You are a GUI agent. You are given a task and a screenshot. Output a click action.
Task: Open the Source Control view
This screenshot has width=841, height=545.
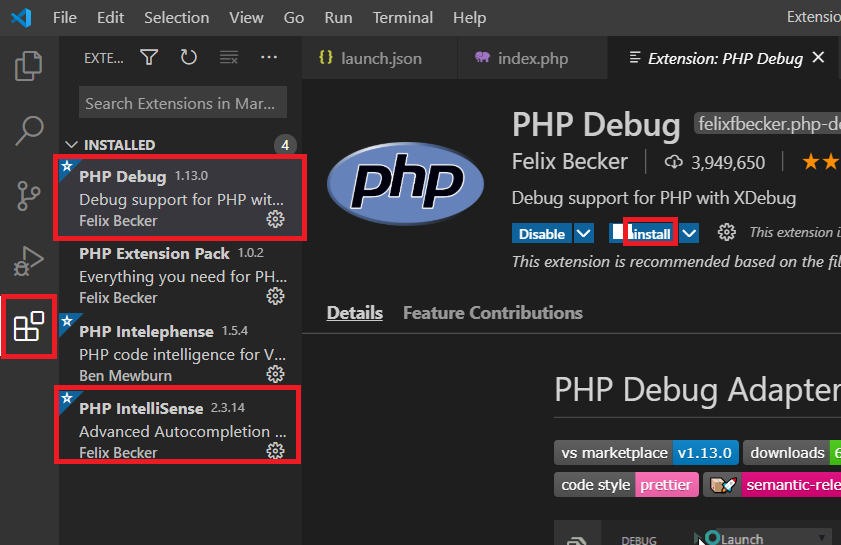pos(28,196)
